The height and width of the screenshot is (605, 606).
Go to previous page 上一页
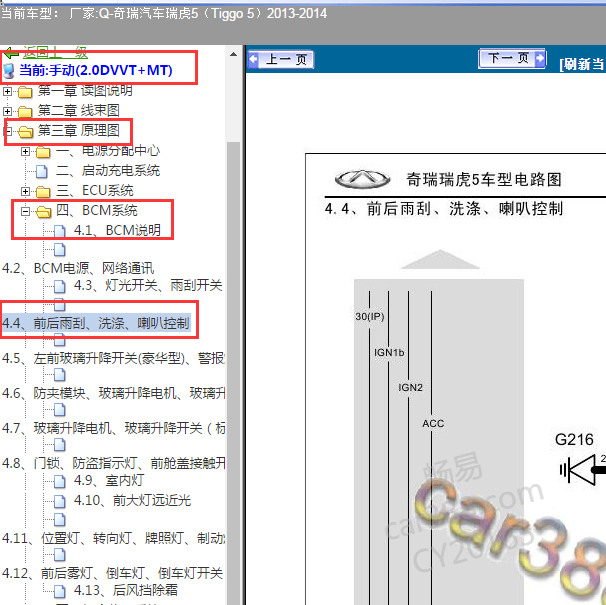click(281, 60)
